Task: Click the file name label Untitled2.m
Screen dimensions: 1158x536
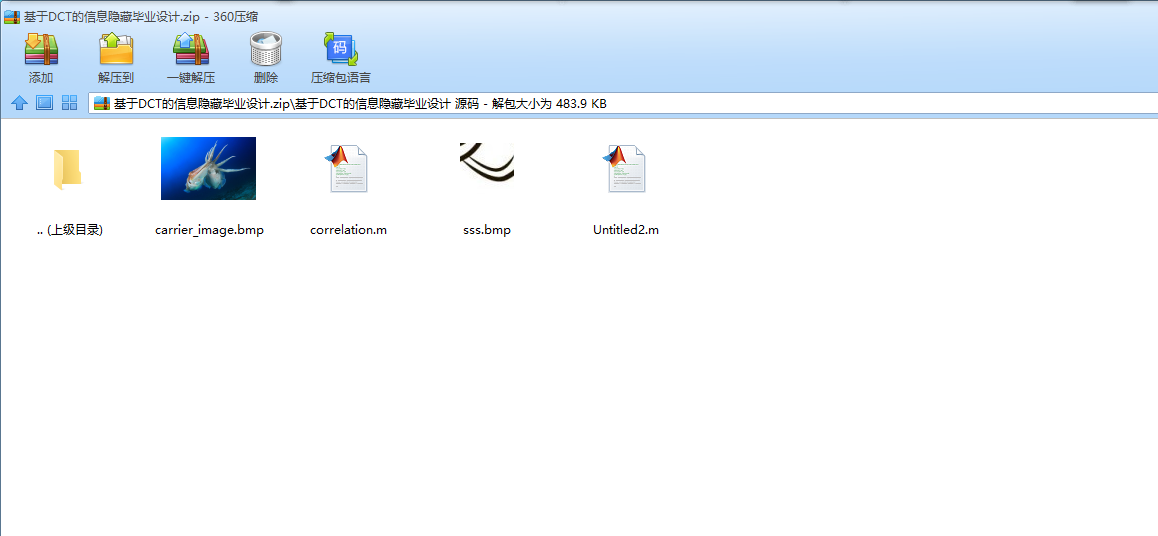Action: click(626, 230)
